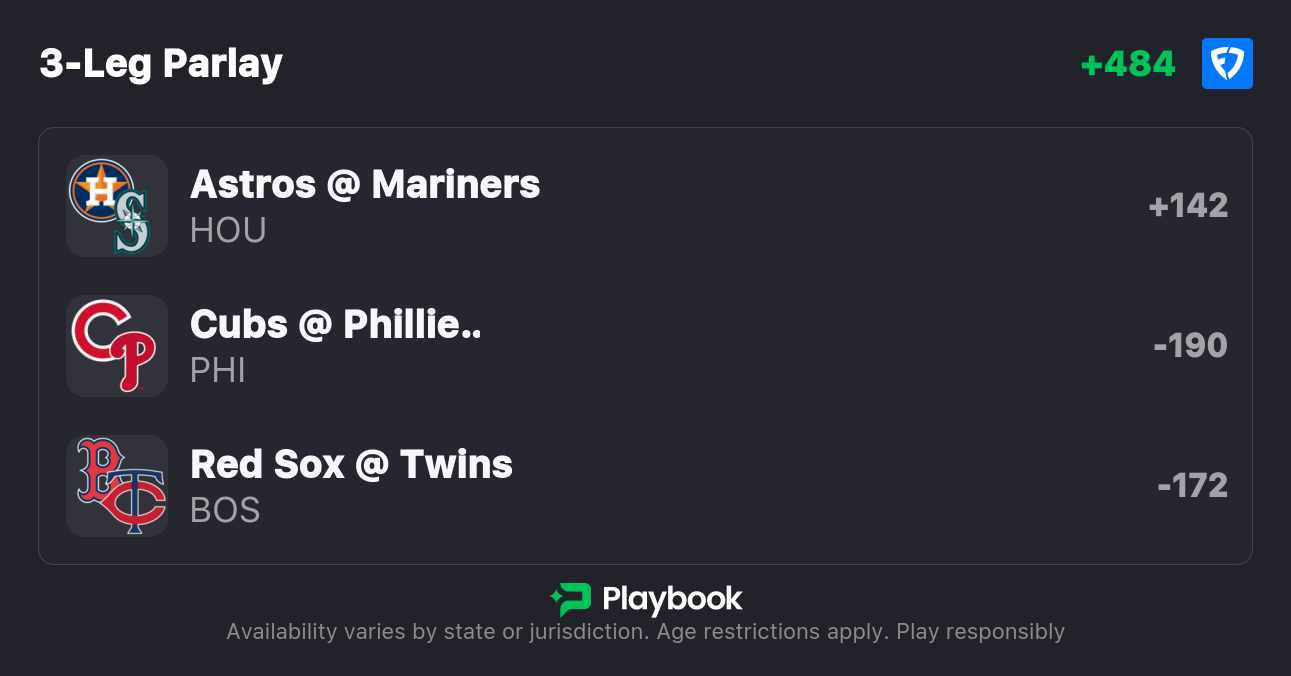Viewport: 1291px width, 676px height.
Task: Click the green Playbook logo icon
Action: [571, 599]
